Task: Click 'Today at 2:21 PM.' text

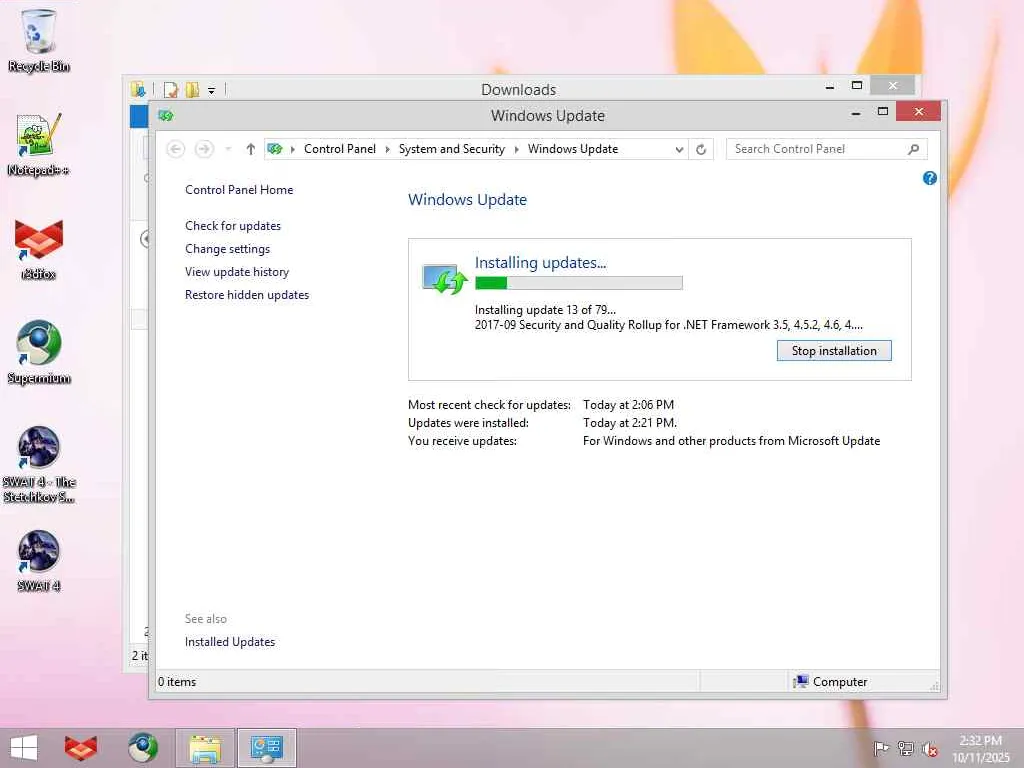Action: point(630,423)
